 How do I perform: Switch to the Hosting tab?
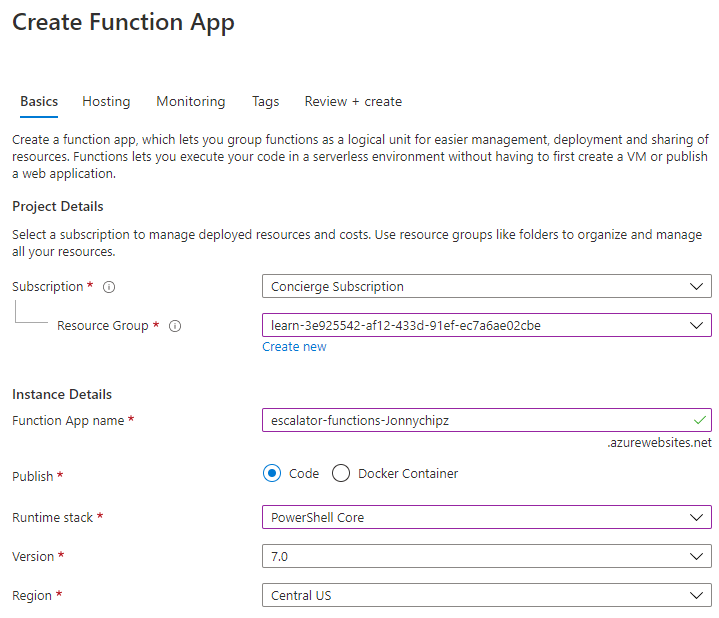click(106, 101)
